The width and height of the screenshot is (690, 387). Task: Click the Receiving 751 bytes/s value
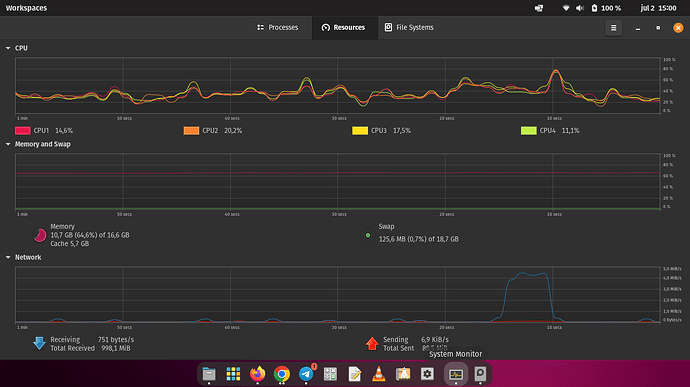116,339
